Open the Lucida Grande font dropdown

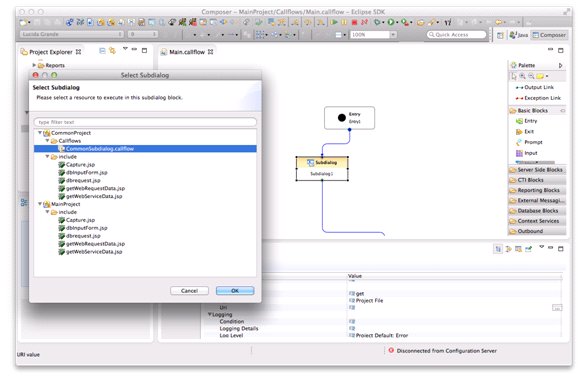tap(72, 34)
